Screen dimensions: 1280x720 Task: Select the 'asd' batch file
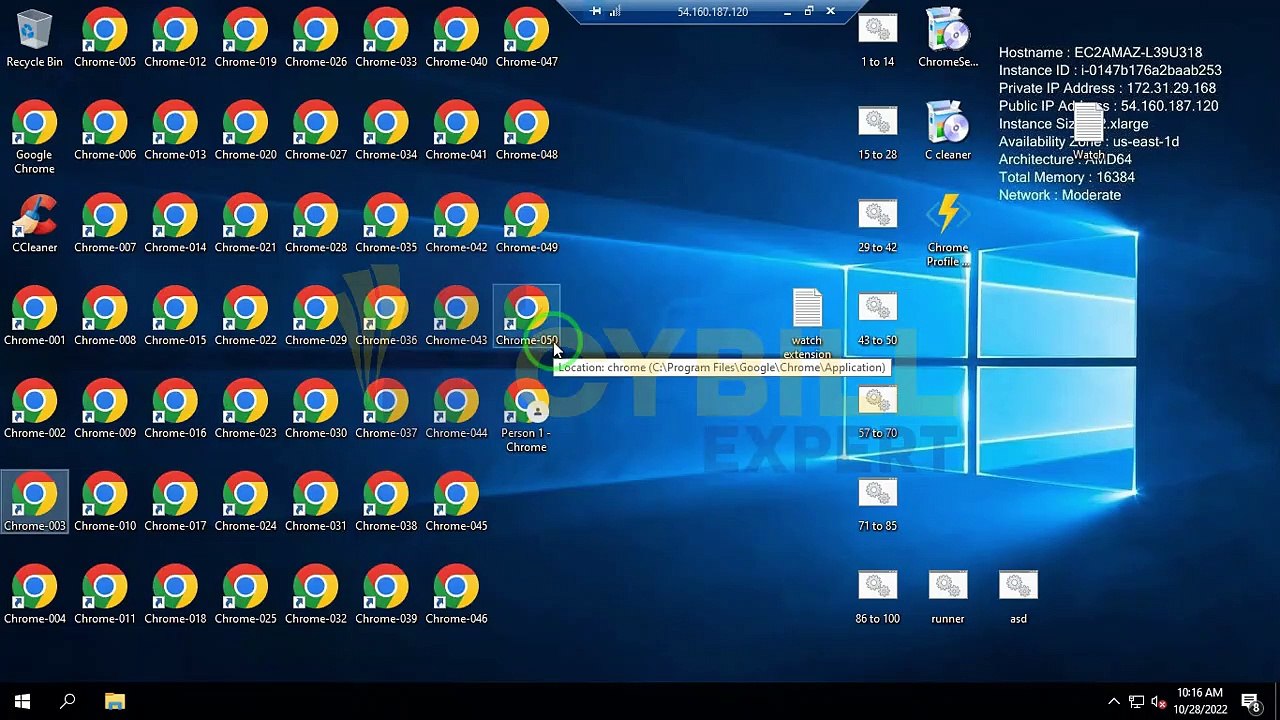click(1018, 598)
